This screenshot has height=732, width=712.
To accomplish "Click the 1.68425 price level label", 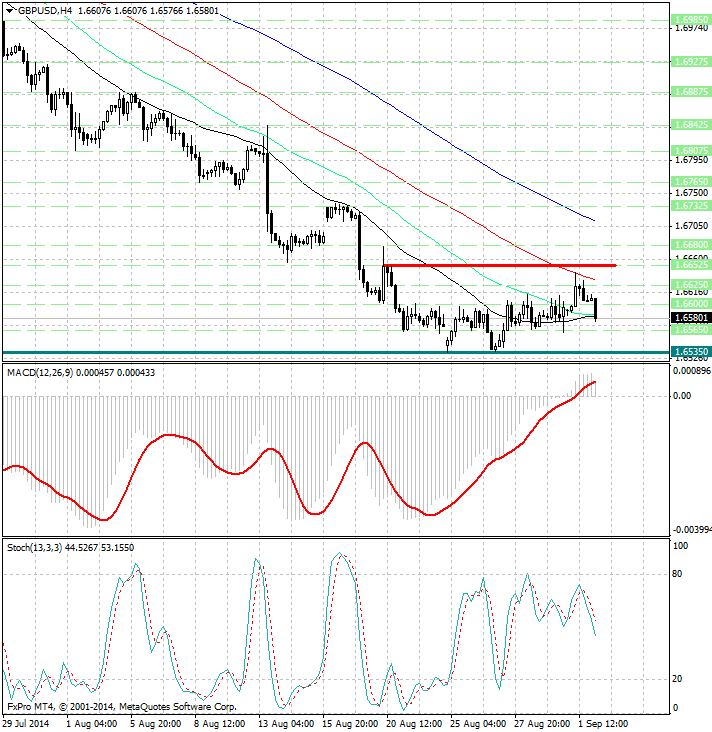I will point(691,125).
